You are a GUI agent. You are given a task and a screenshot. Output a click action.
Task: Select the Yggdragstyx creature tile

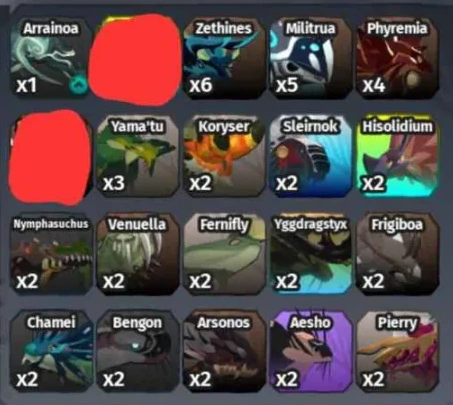pyautogui.click(x=311, y=254)
